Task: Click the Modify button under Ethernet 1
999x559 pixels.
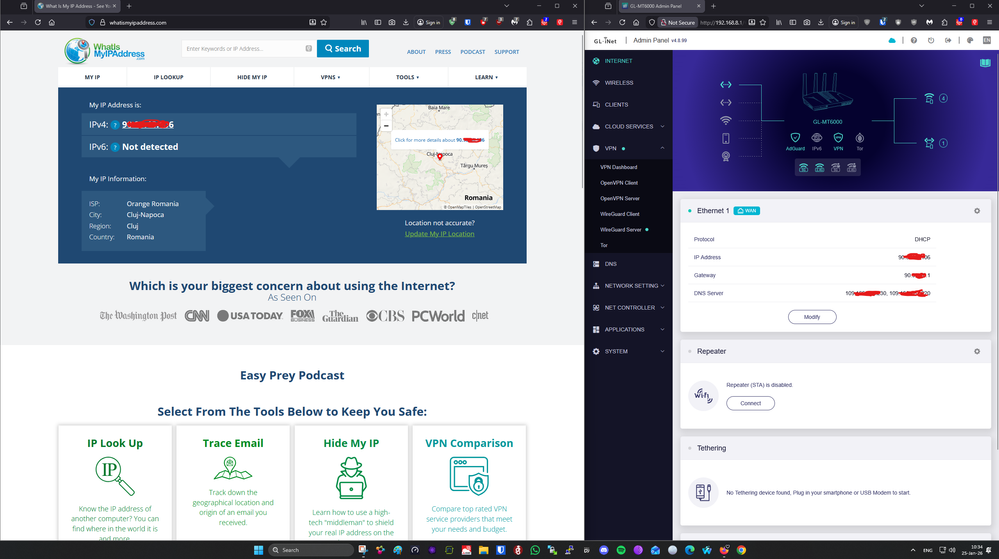Action: [x=812, y=317]
